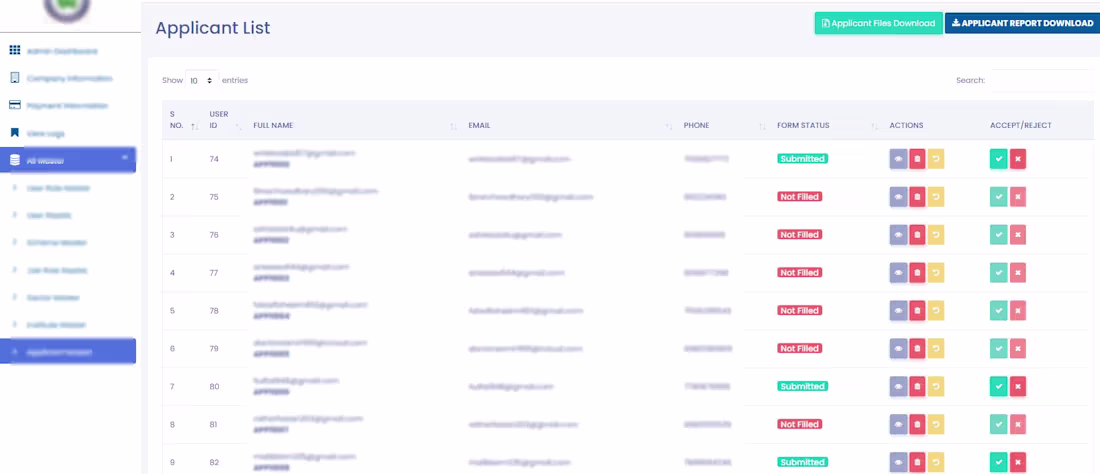Click the user ID cell reading 79
Viewport: 1100px width, 474px height.
coord(214,348)
